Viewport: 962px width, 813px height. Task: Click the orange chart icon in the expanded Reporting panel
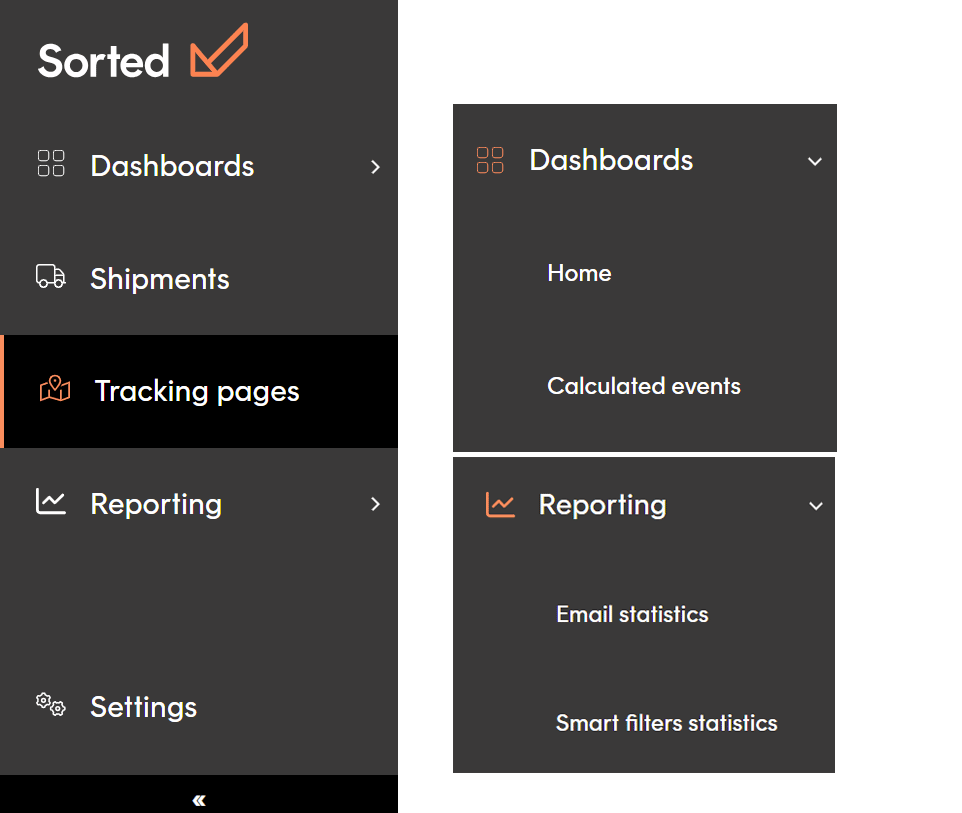pos(500,504)
